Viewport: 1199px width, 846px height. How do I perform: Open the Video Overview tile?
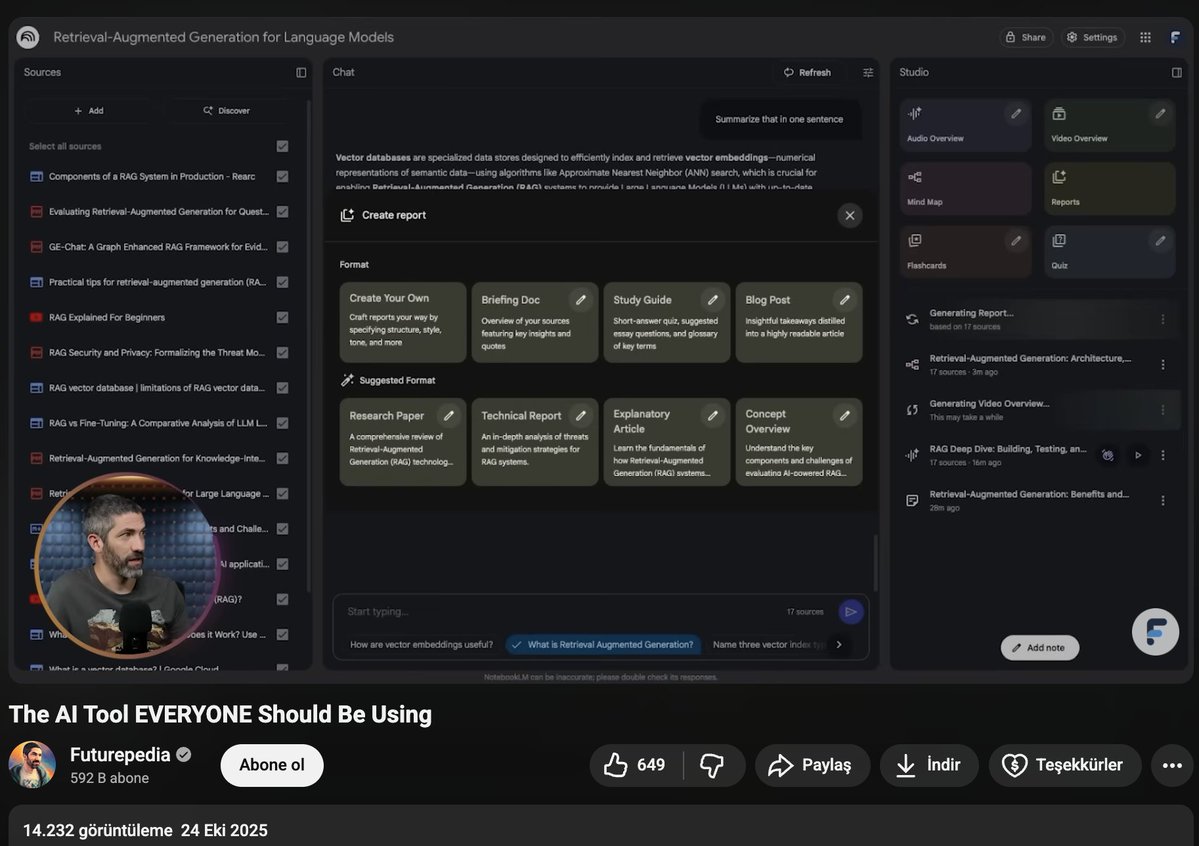pyautogui.click(x=1110, y=125)
